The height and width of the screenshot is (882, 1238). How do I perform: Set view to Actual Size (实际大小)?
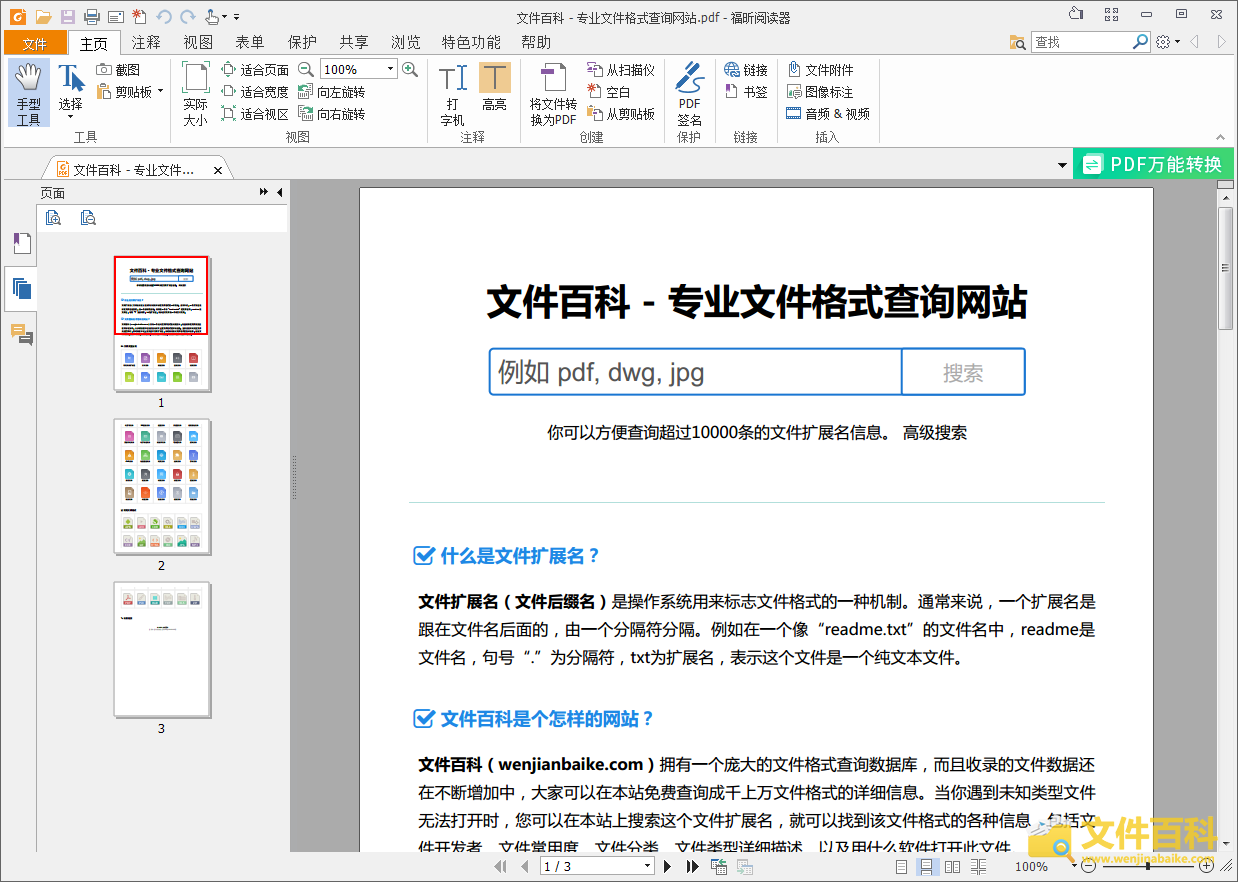tap(195, 92)
